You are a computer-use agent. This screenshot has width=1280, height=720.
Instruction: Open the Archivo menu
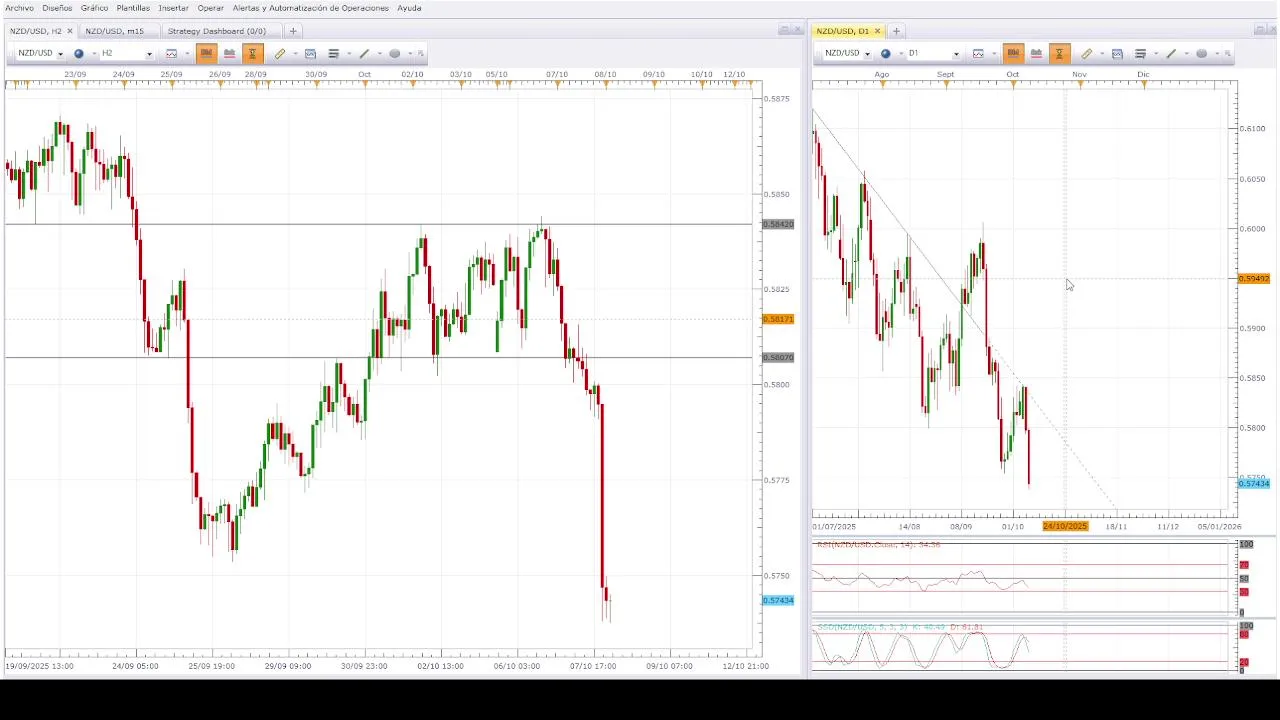(19, 8)
